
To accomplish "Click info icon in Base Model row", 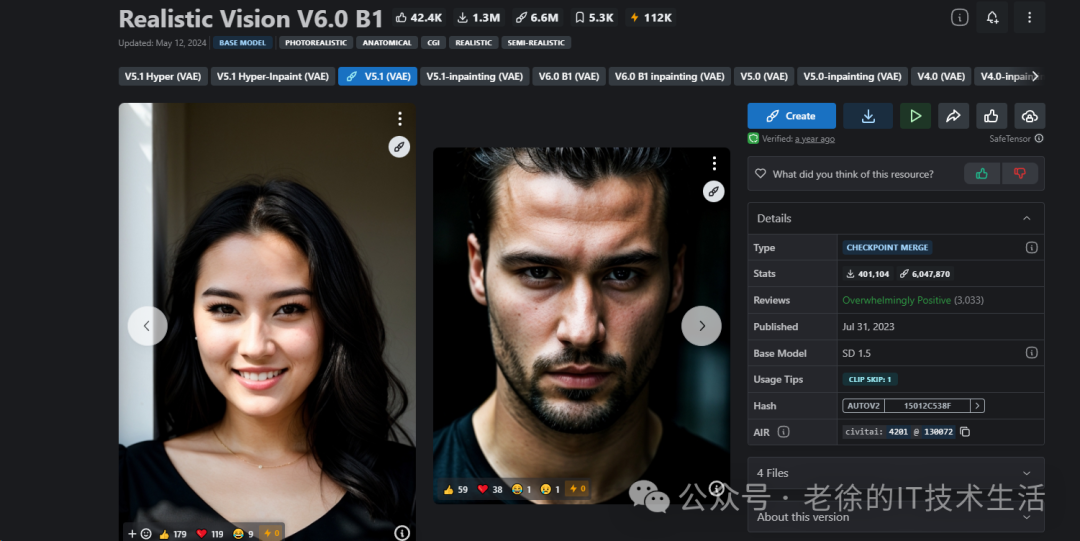I will [1031, 353].
